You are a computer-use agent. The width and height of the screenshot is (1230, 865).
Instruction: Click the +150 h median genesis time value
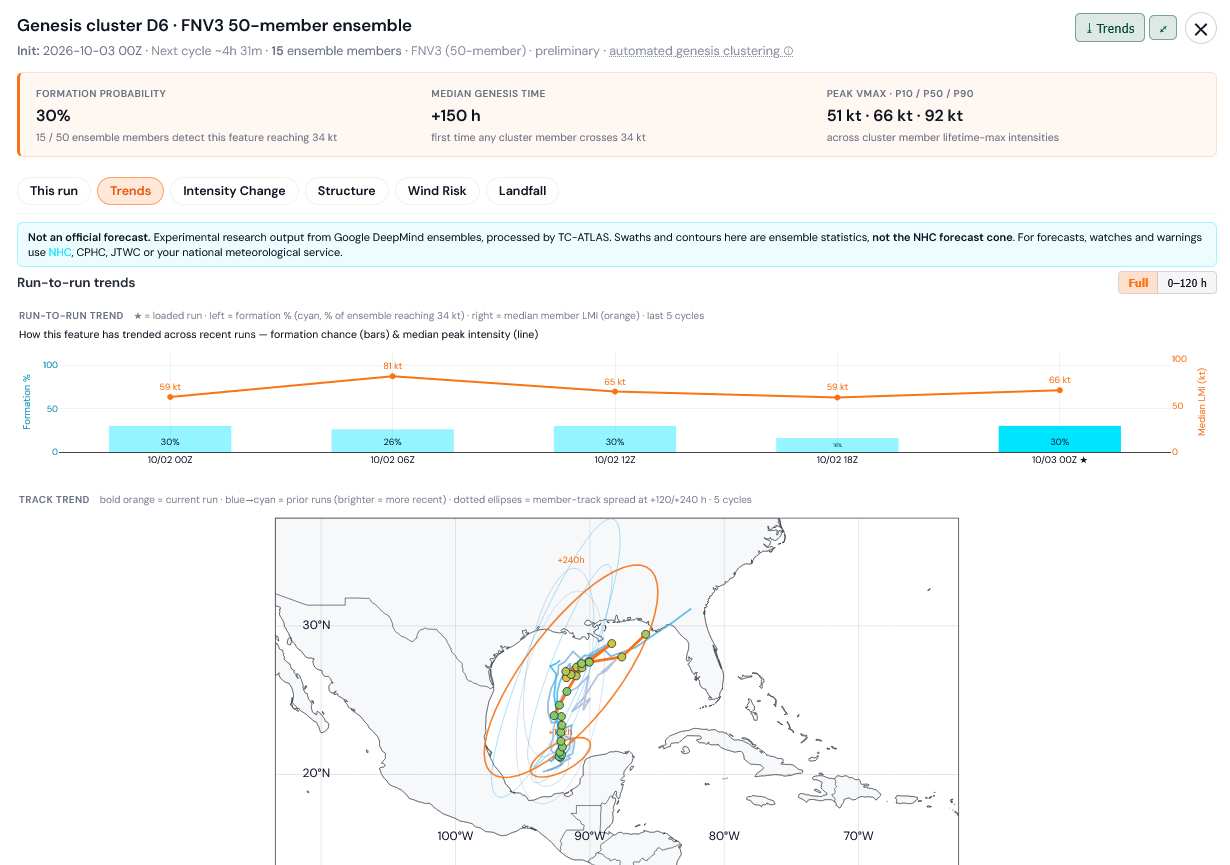456,116
